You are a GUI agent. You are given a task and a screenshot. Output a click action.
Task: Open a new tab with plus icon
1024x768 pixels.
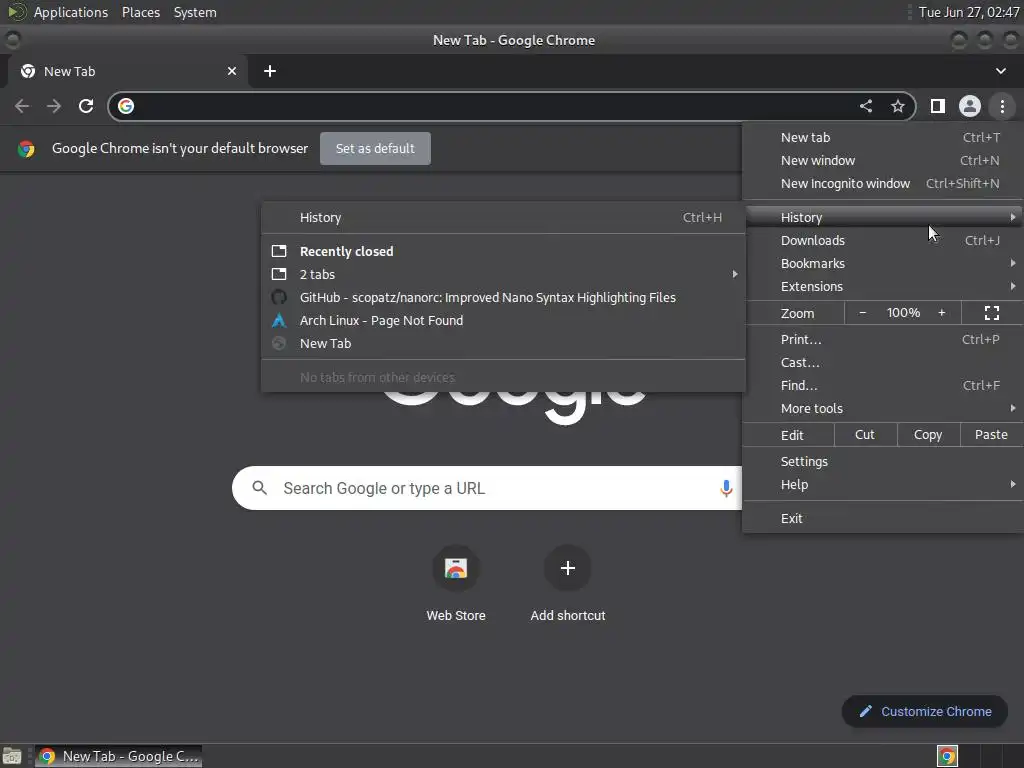[x=270, y=71]
